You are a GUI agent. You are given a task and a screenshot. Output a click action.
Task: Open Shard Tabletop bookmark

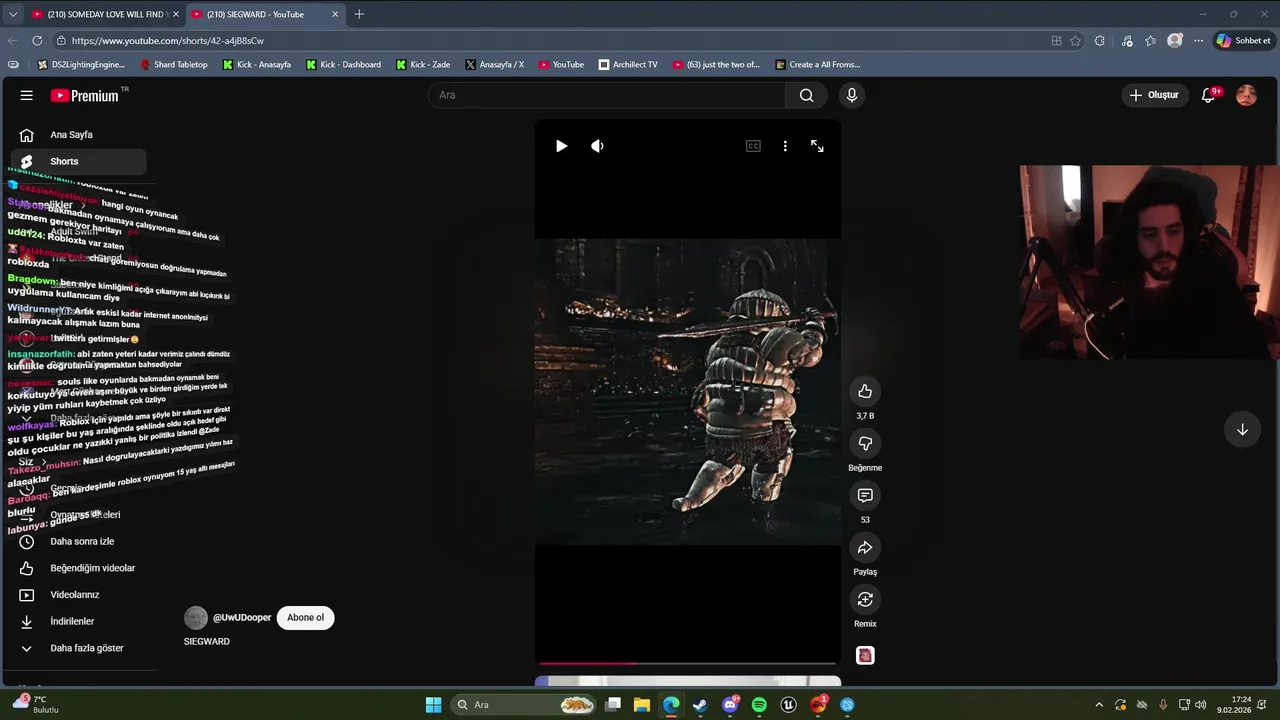[x=174, y=65]
